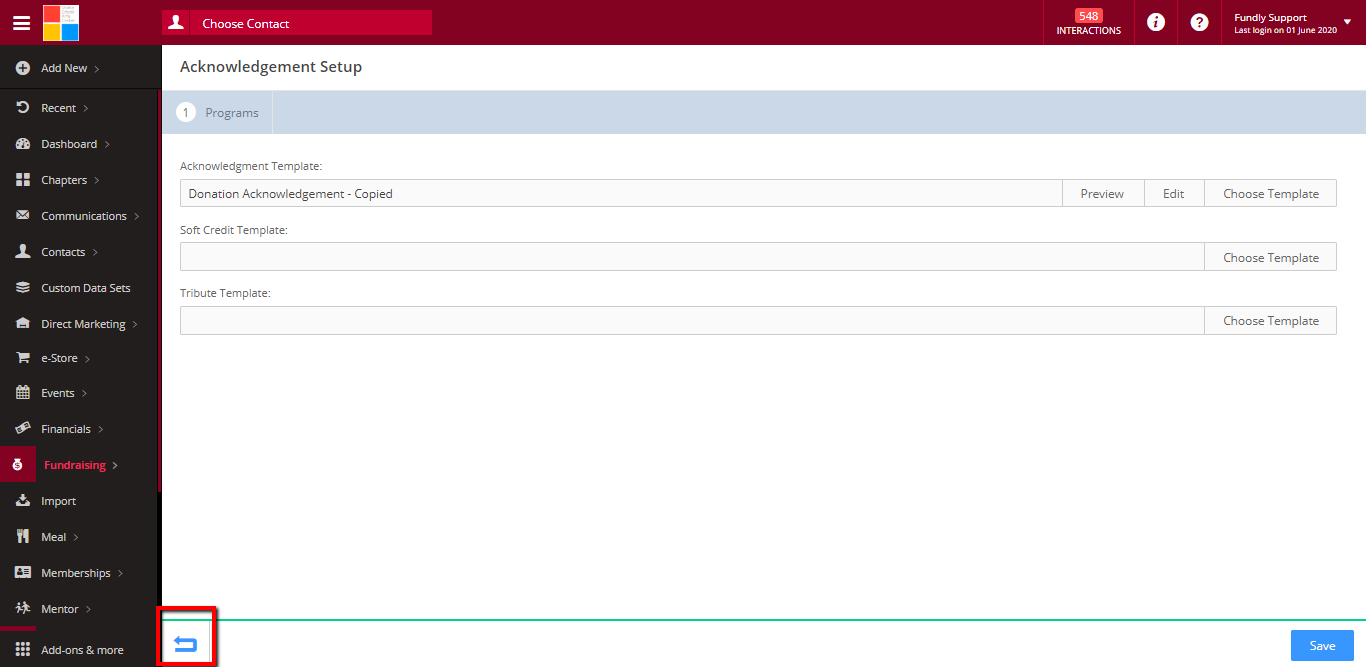Click the Fundraising money bag icon
This screenshot has width=1366, height=667.
point(17,465)
